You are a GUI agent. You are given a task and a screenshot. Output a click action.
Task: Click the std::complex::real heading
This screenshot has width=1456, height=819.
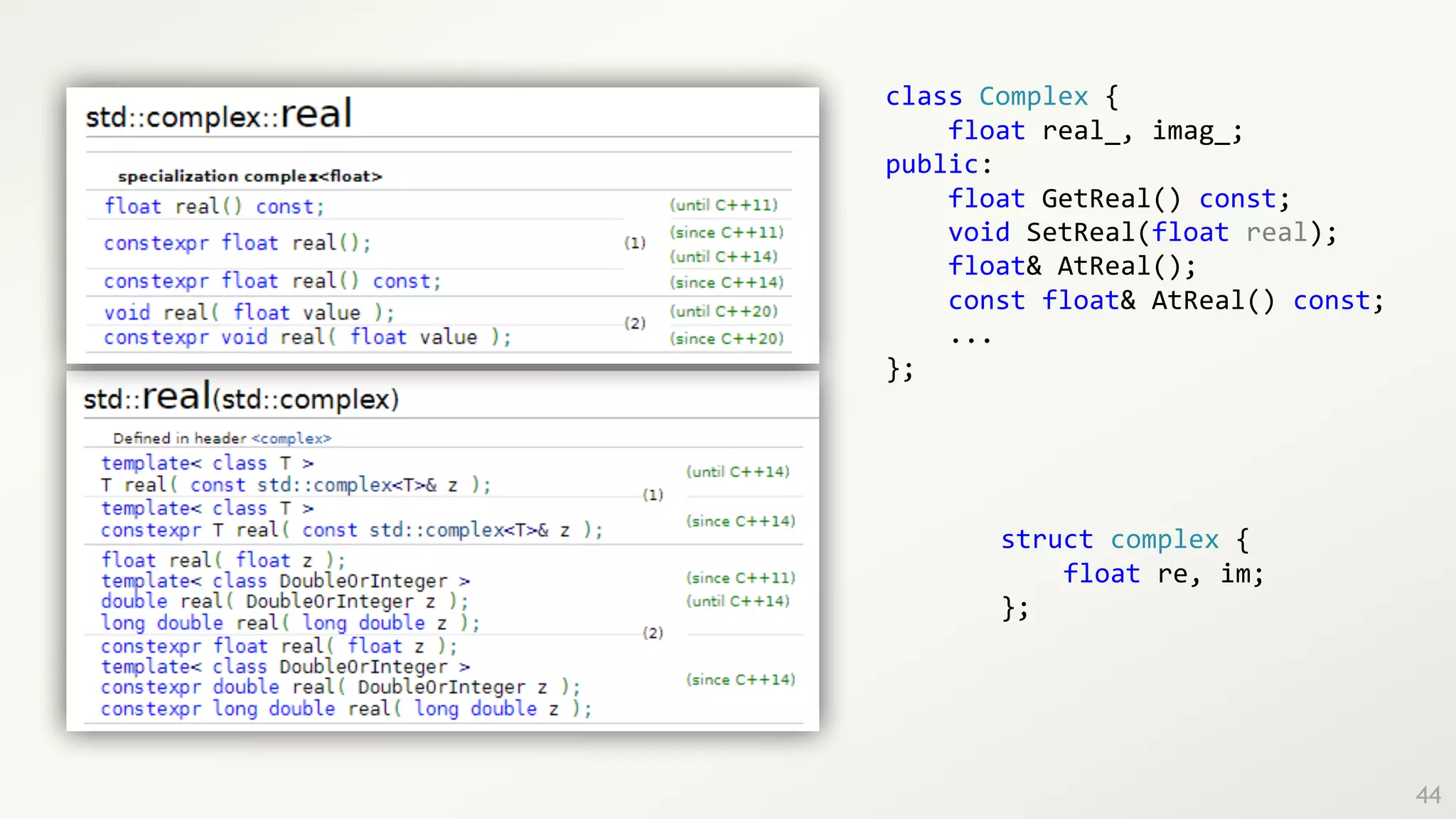tap(218, 115)
